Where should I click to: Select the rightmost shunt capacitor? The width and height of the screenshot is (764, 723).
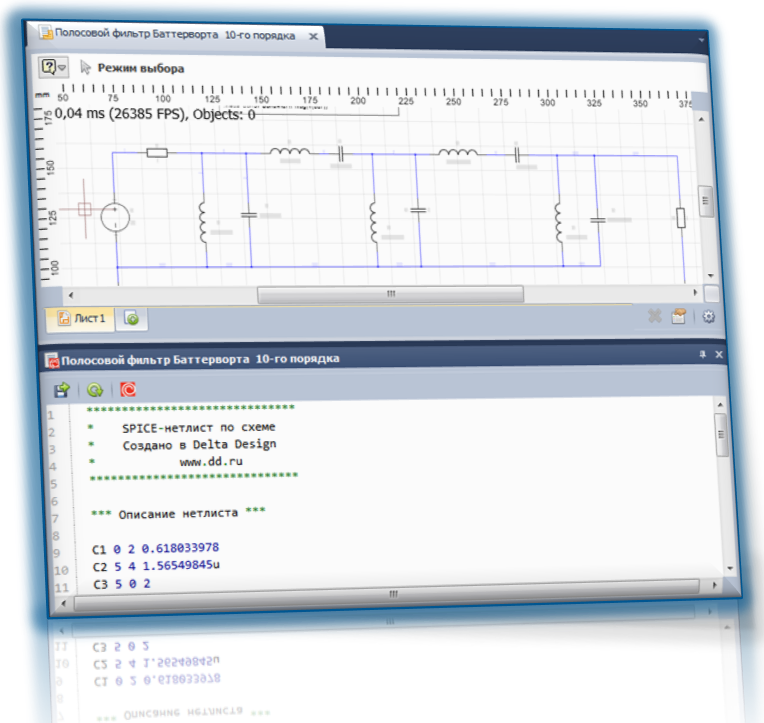tap(598, 220)
